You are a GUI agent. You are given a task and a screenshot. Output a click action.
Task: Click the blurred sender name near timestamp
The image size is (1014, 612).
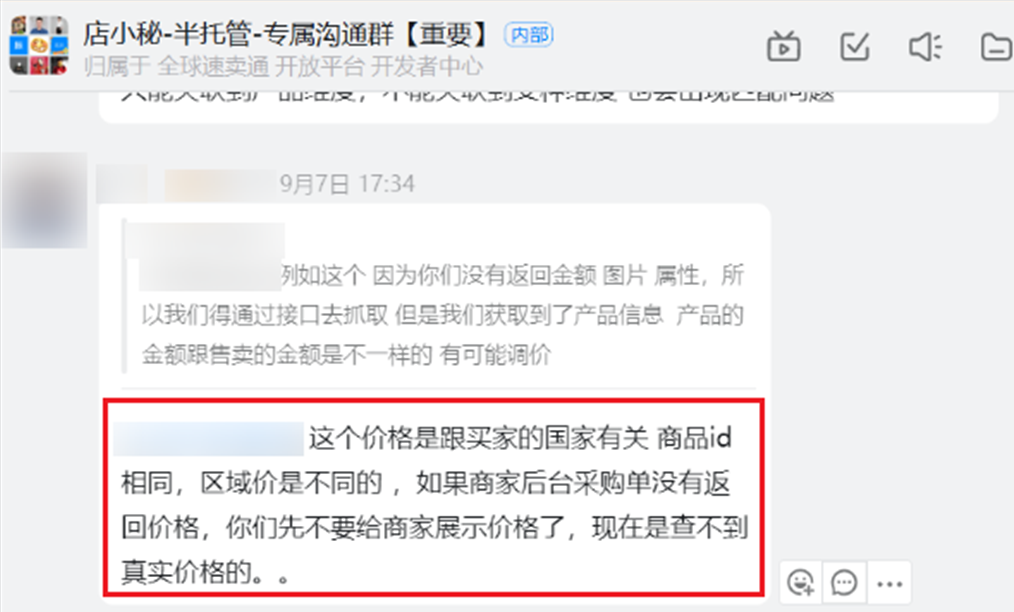pyautogui.click(x=220, y=184)
